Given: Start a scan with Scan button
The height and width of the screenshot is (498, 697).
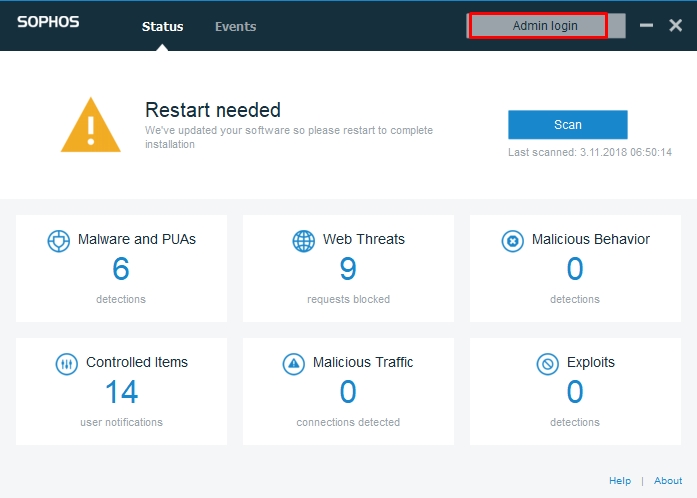Looking at the screenshot, I should coord(568,124).
